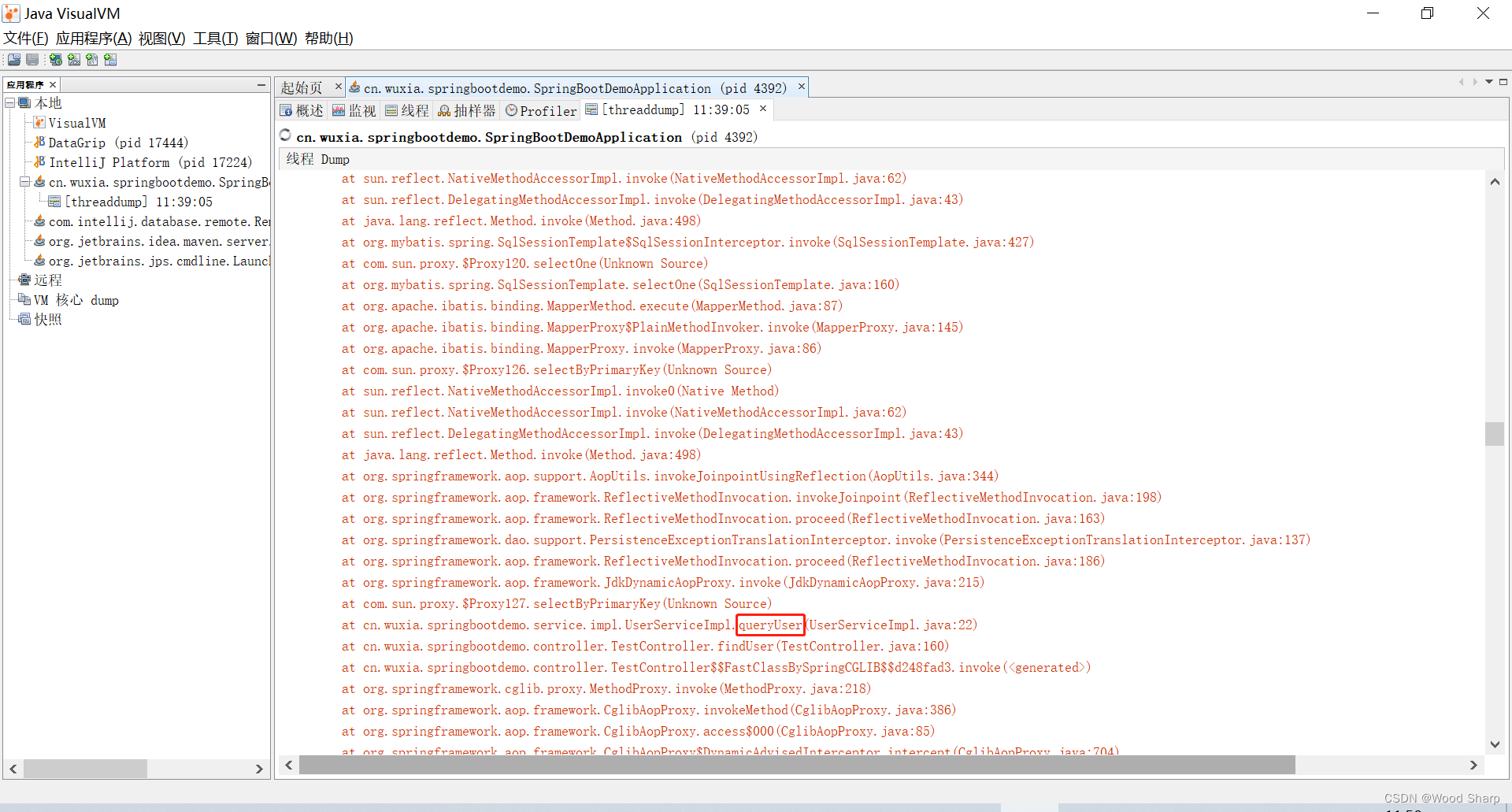Click applications panel scrollbar left arrow
Image resolution: width=1512 pixels, height=812 pixels.
click(x=13, y=769)
